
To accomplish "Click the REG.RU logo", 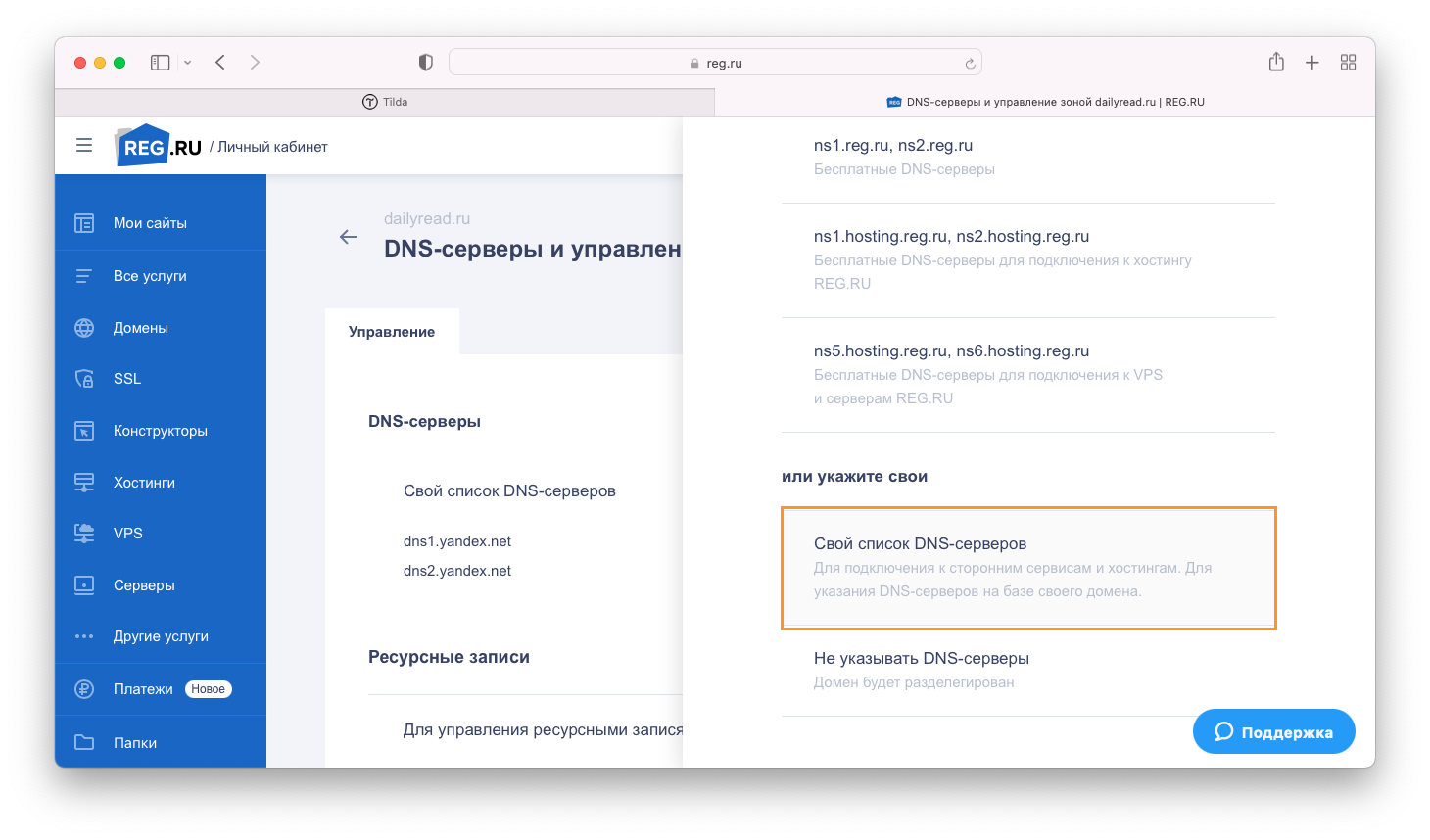I will (158, 146).
